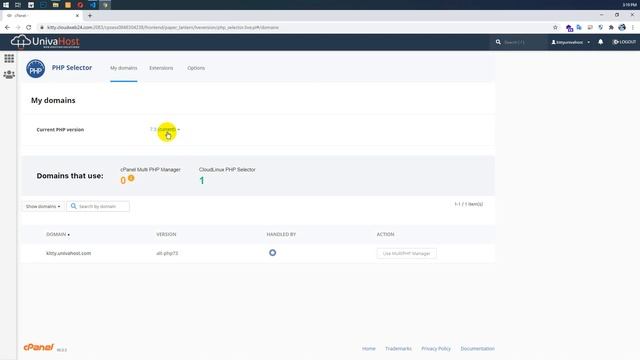Open the cPanel apps grid icon in sidebar
The height and width of the screenshot is (360, 640).
click(9, 58)
